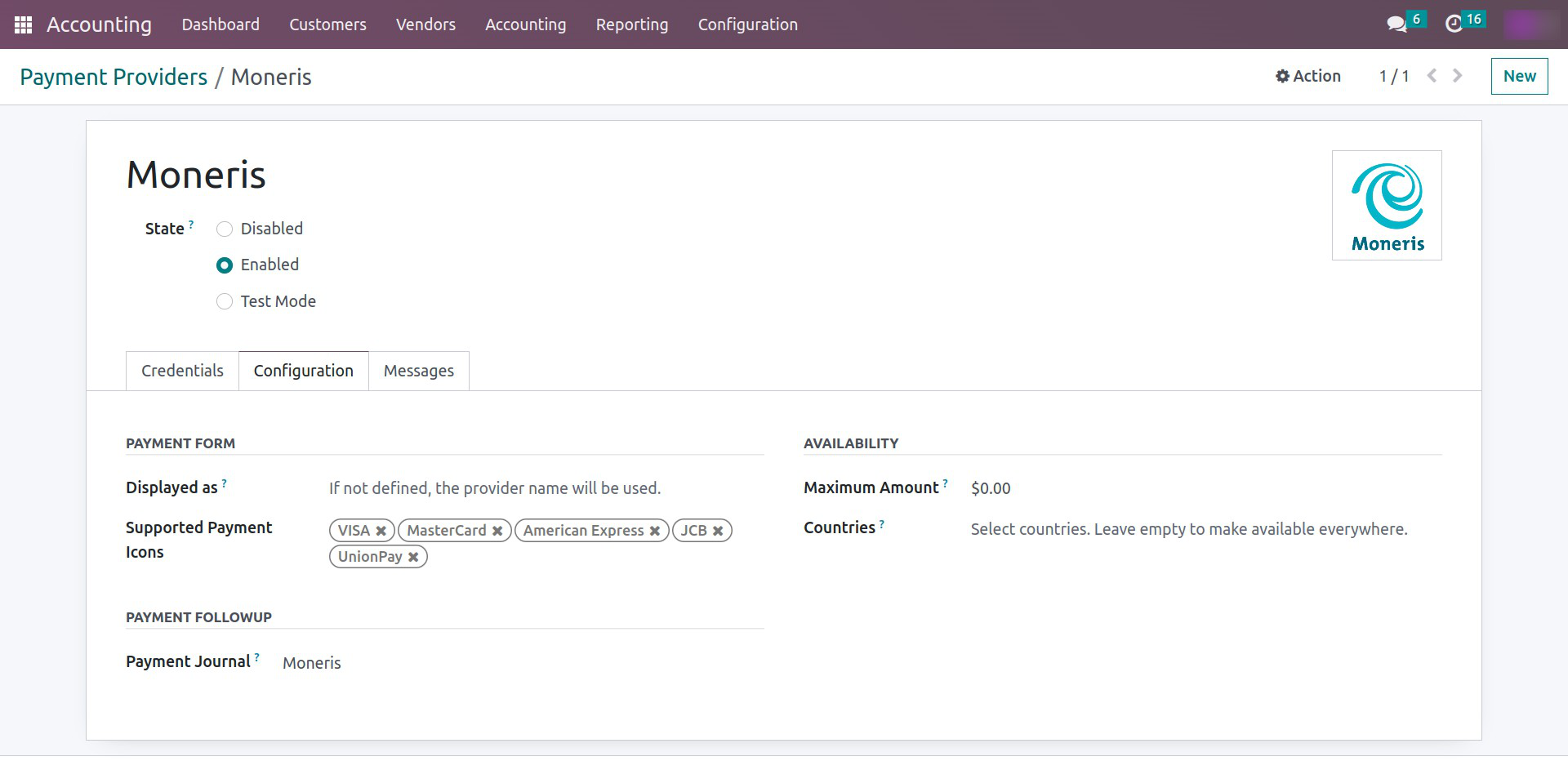Open the activities clock icon
The width and height of the screenshot is (1568, 761).
tap(1454, 24)
